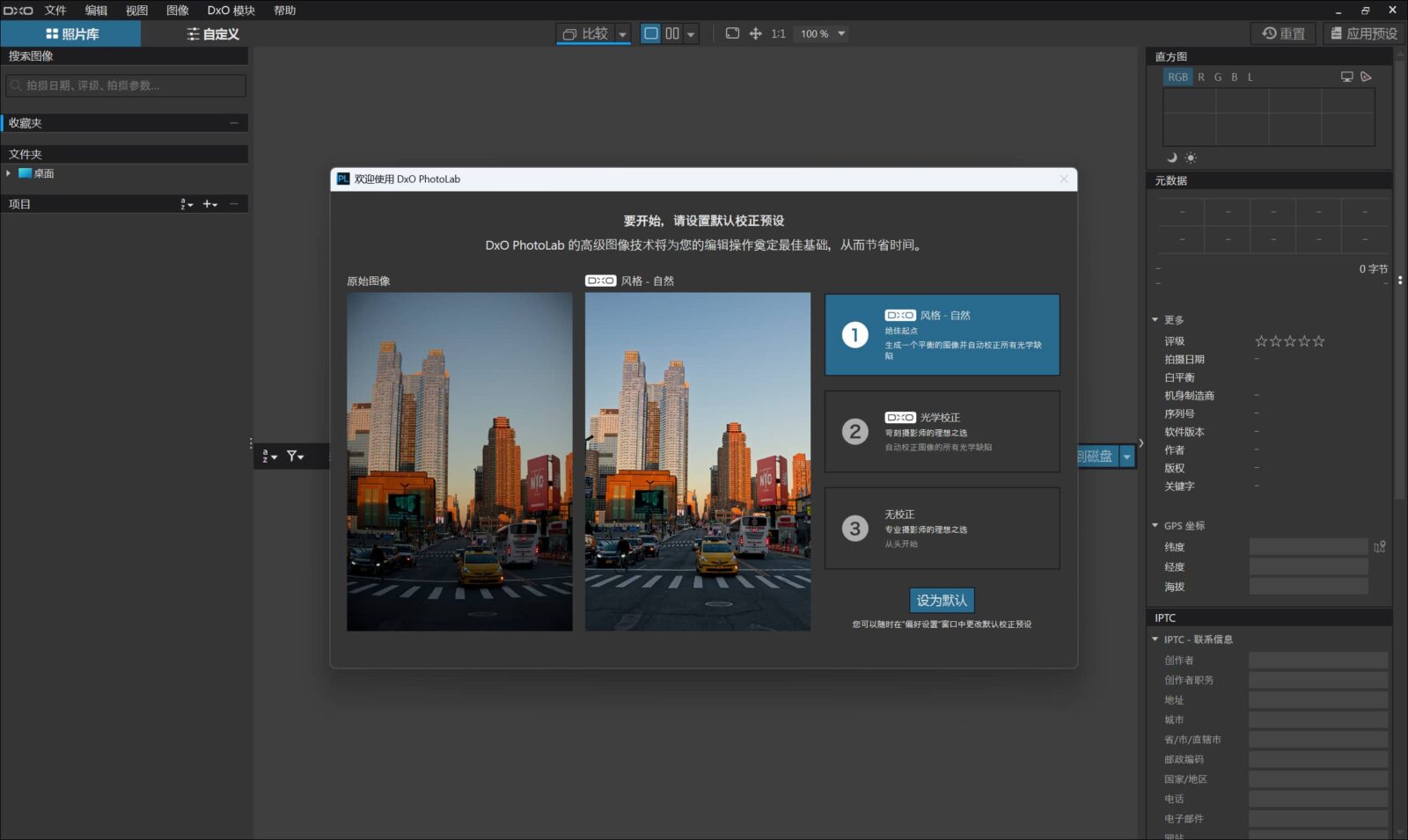Switch to side-by-side split view mode
The image size is (1408, 840).
pyautogui.click(x=672, y=33)
